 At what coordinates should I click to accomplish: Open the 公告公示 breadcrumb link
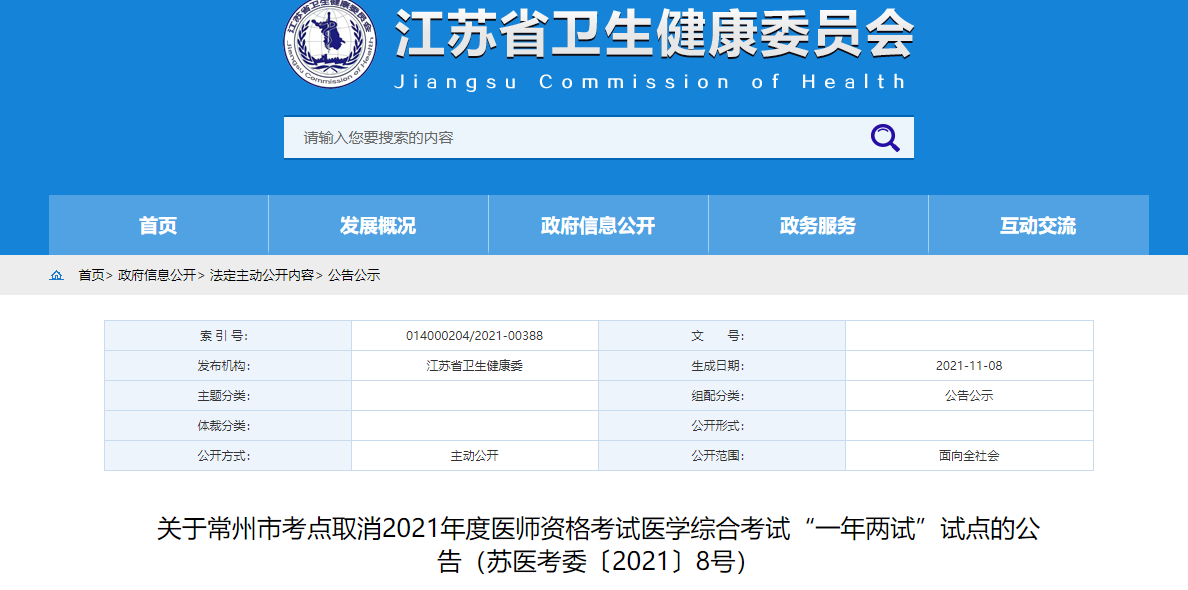point(354,276)
